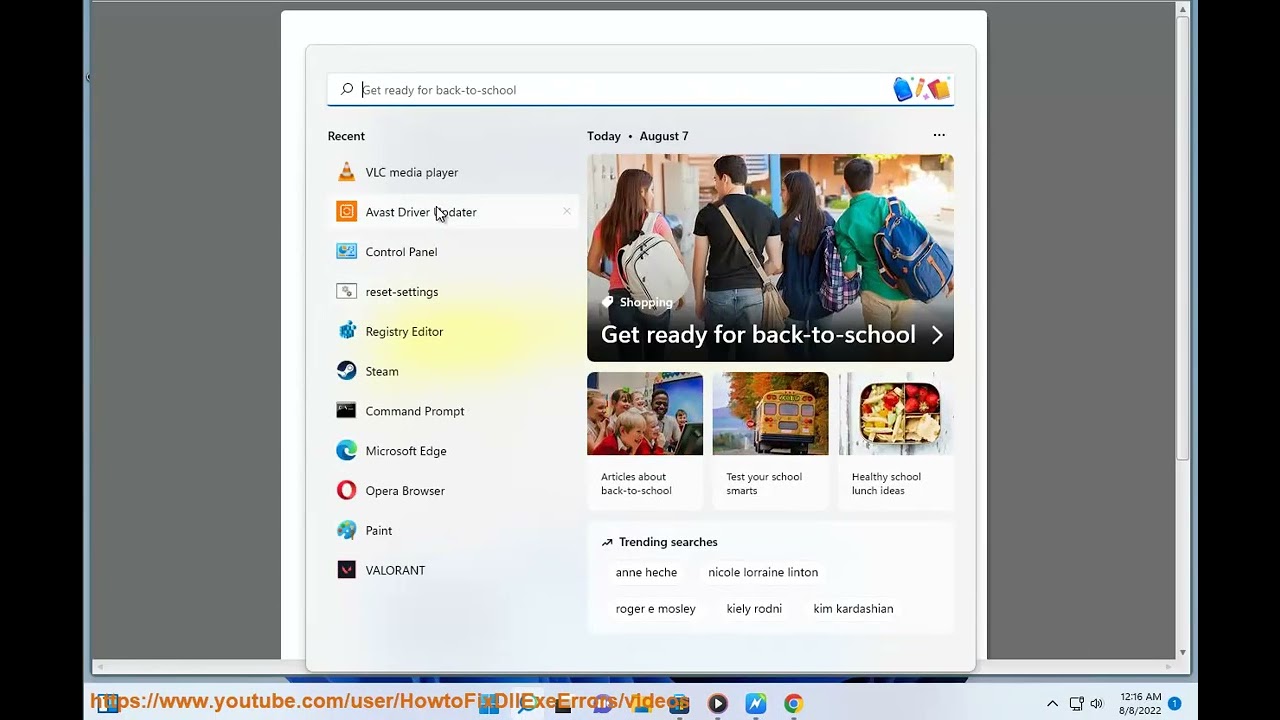
Task: Click the VLC media player label
Action: pyautogui.click(x=412, y=172)
